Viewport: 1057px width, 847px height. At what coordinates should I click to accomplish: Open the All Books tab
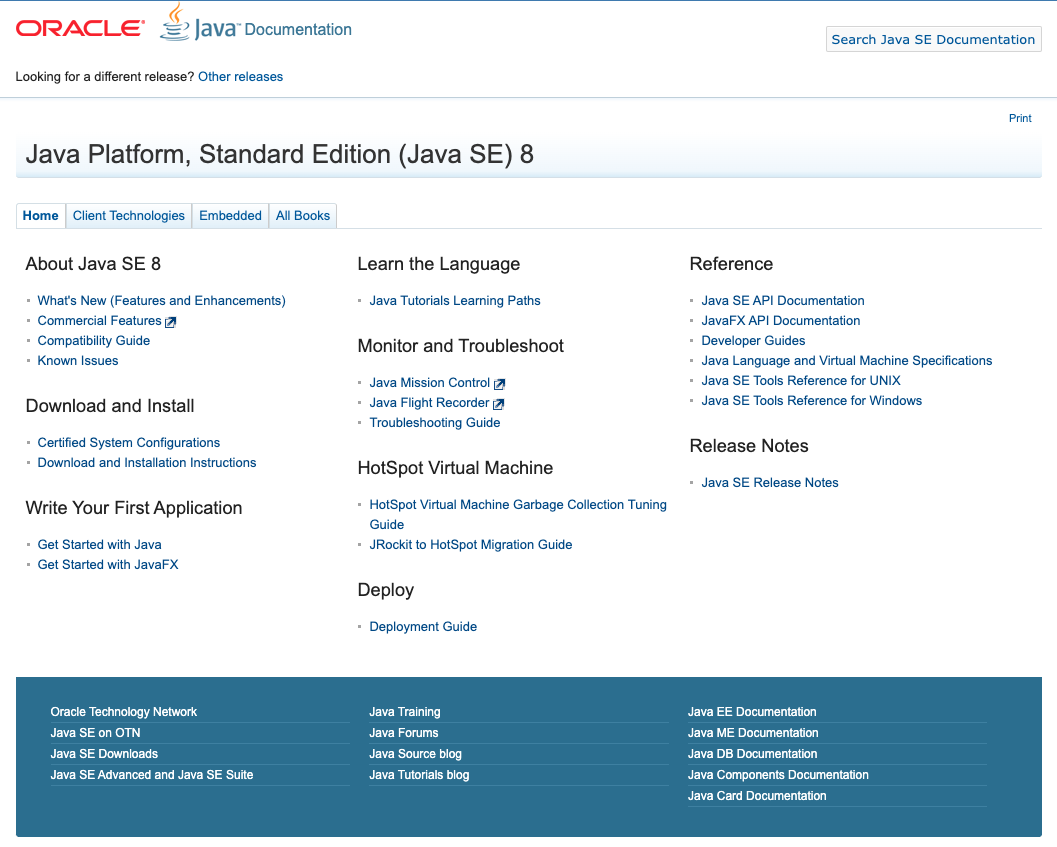coord(303,216)
